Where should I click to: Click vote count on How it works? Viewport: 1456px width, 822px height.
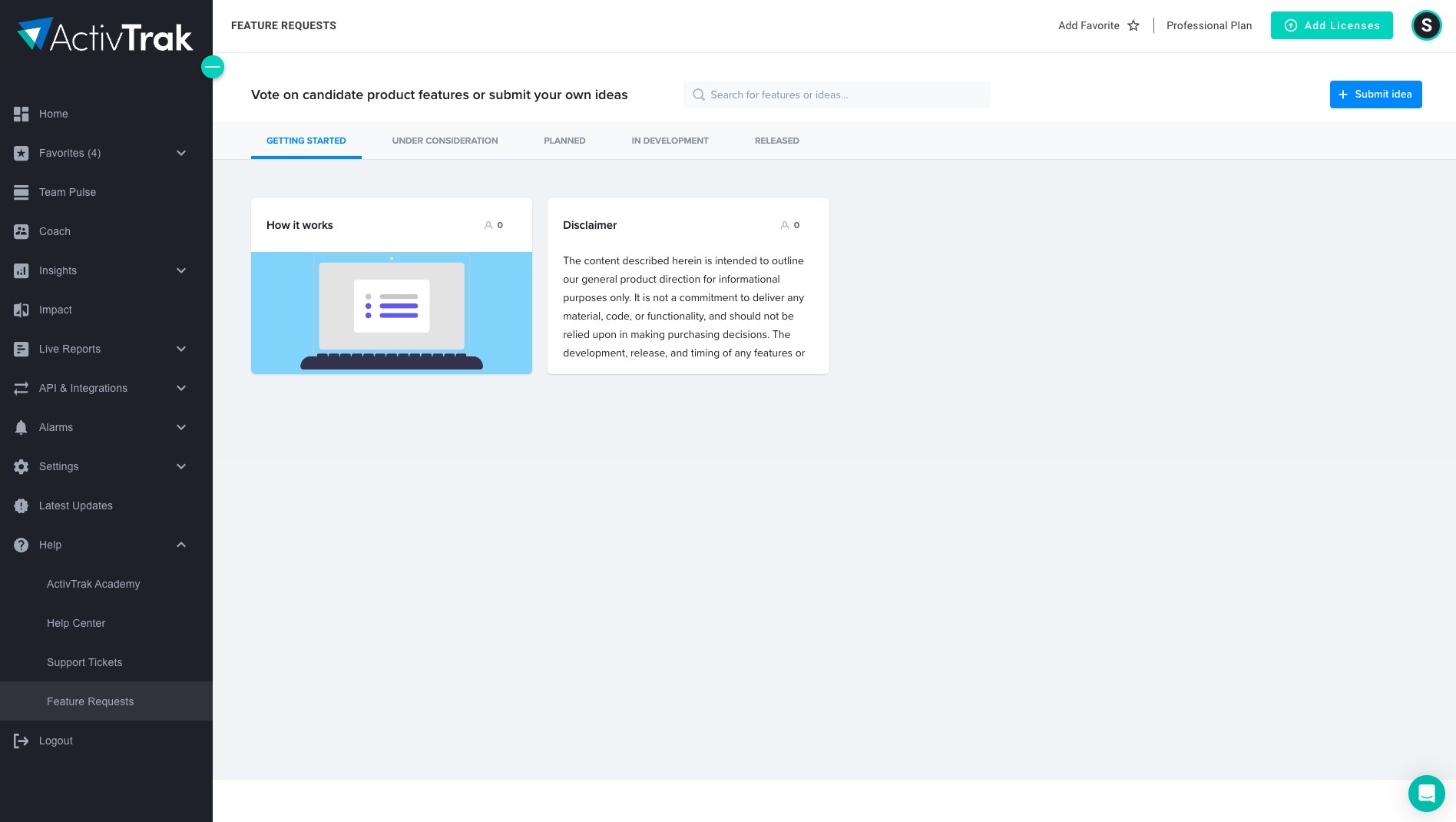point(494,225)
